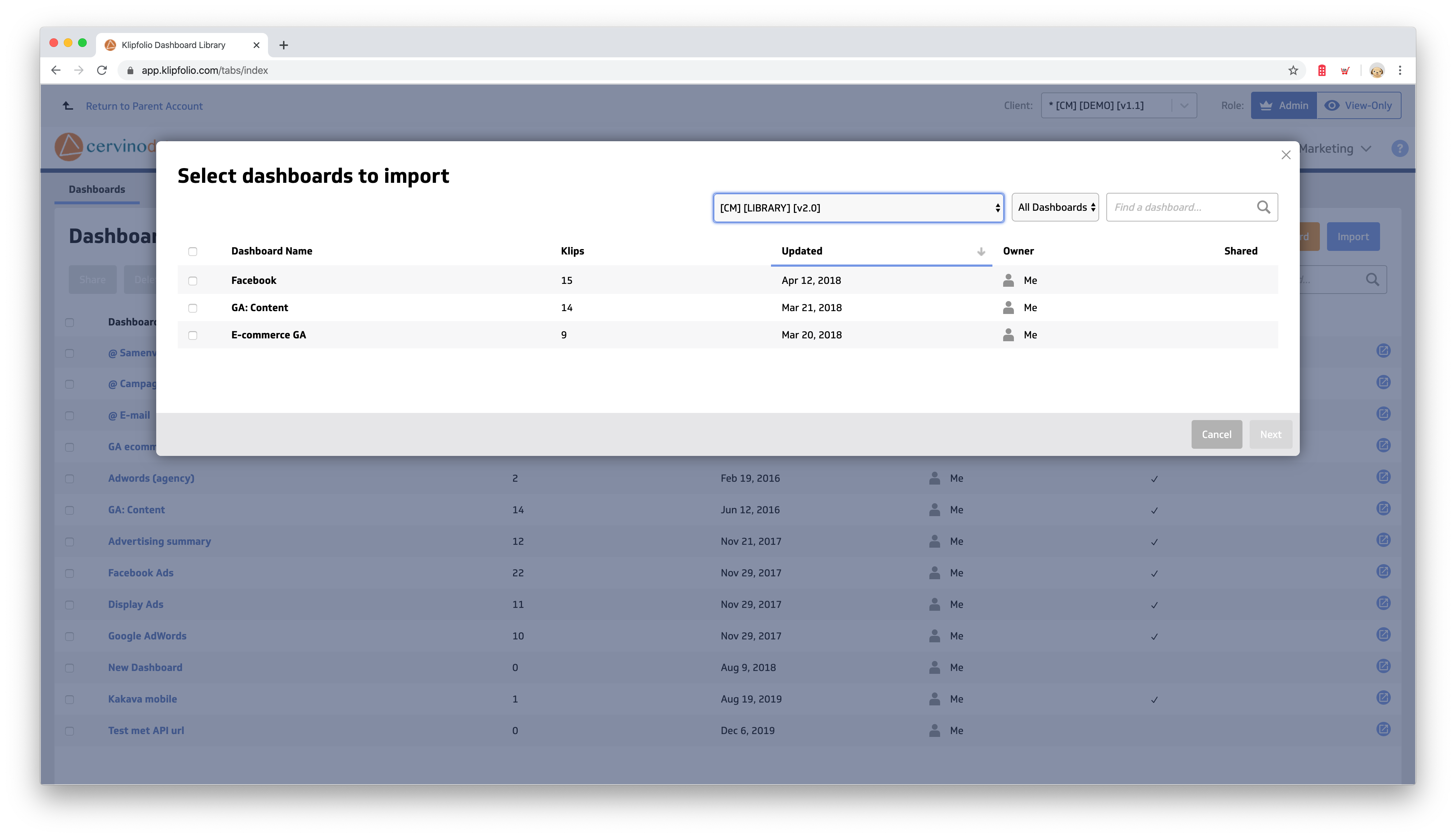Click the Apr 12, 2018 updated date
The width and height of the screenshot is (1456, 838).
pos(811,280)
